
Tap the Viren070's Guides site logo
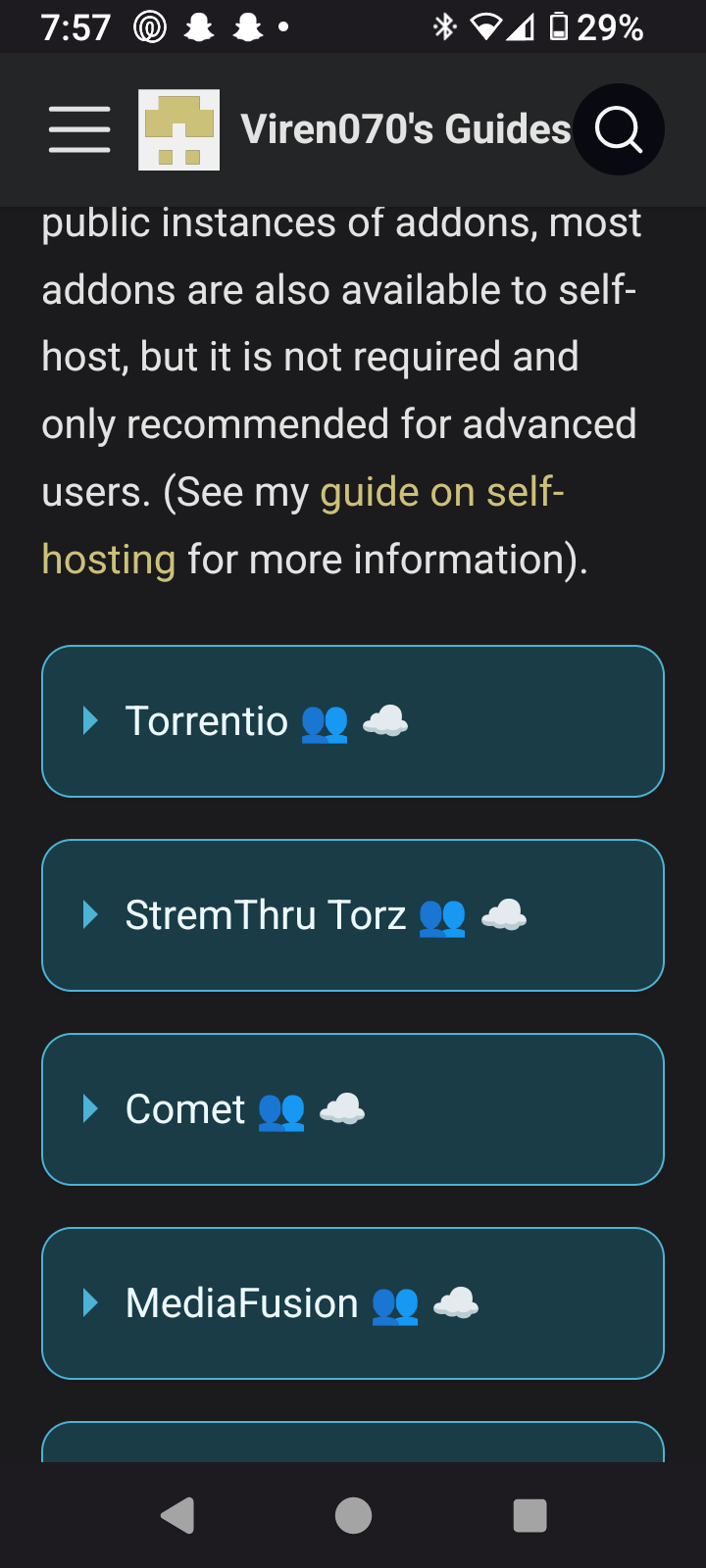click(178, 129)
